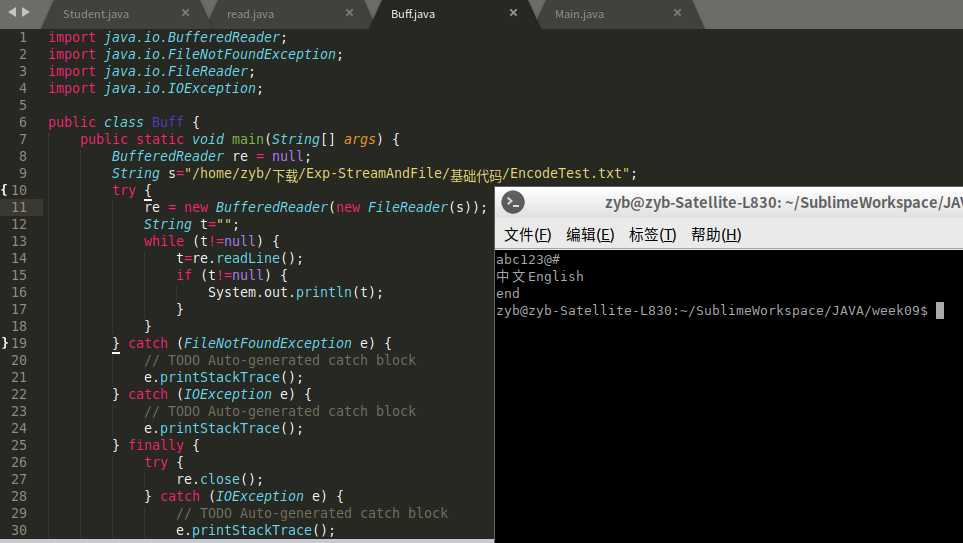
Task: Click the 'import java.io.FileReader' line
Action: tap(152, 71)
